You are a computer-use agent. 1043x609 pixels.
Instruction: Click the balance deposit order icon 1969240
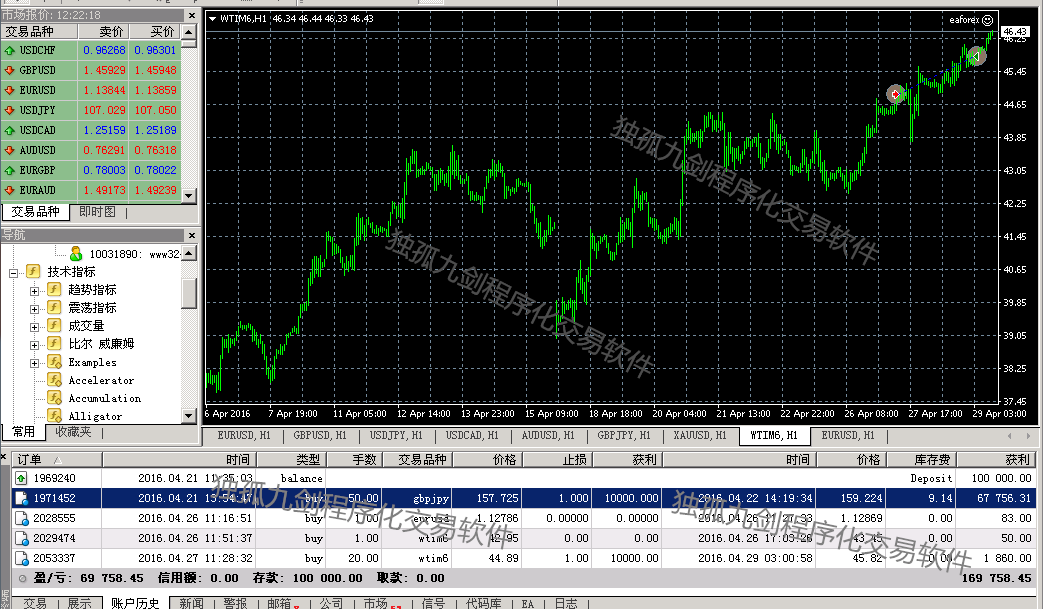pos(22,478)
